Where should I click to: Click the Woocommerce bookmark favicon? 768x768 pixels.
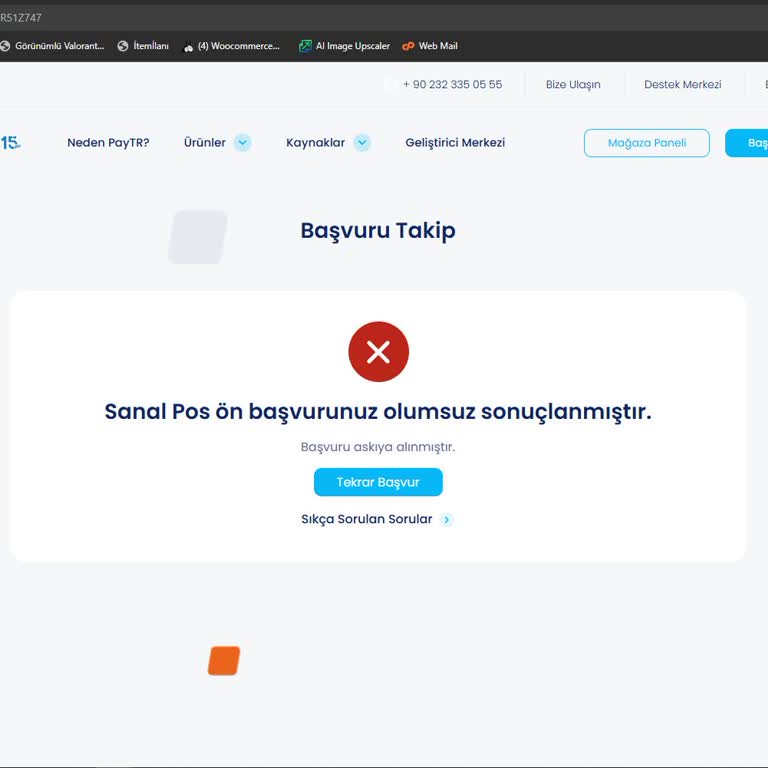tap(188, 47)
